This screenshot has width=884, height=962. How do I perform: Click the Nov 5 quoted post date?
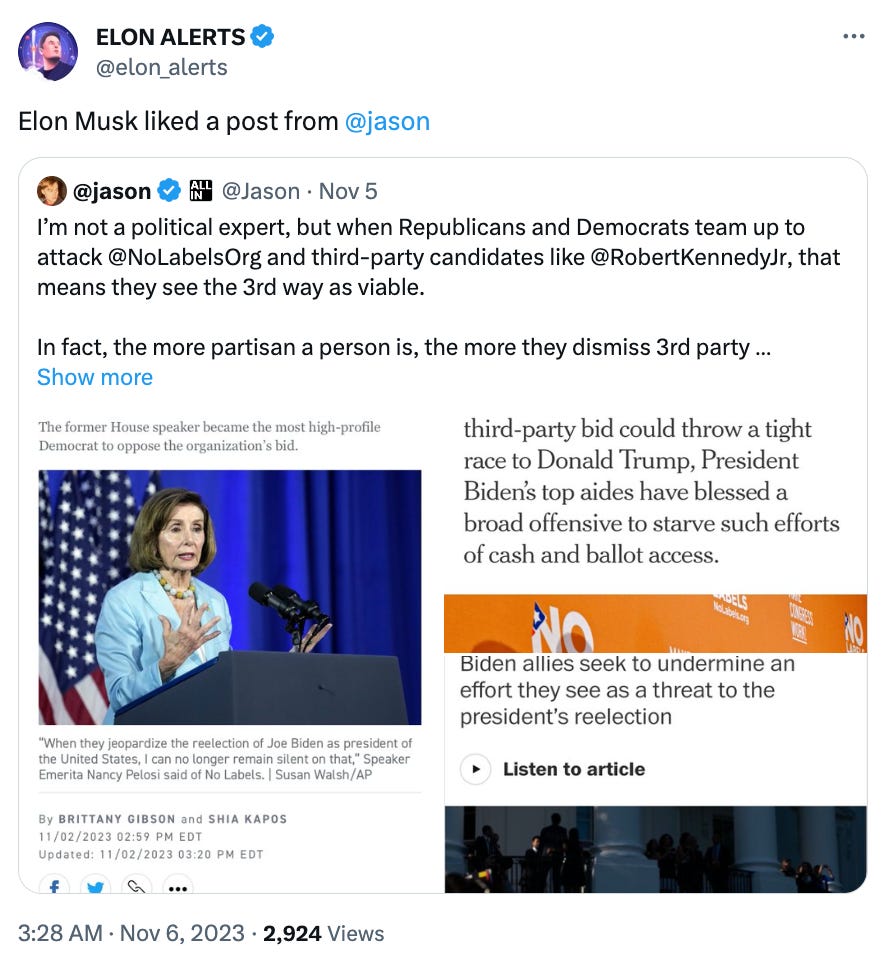348,191
